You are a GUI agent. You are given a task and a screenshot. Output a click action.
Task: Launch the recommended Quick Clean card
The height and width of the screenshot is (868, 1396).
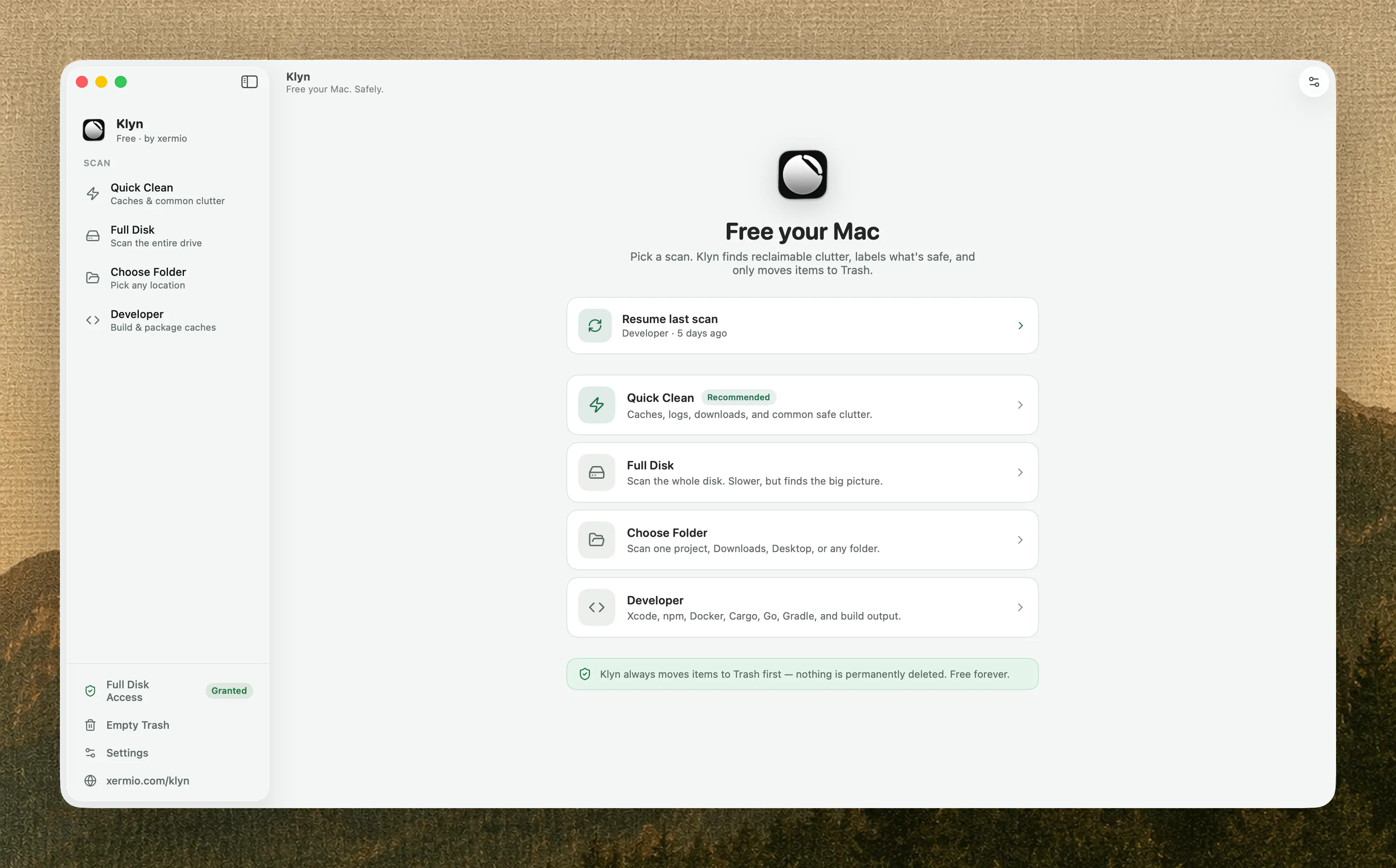pyautogui.click(x=802, y=405)
